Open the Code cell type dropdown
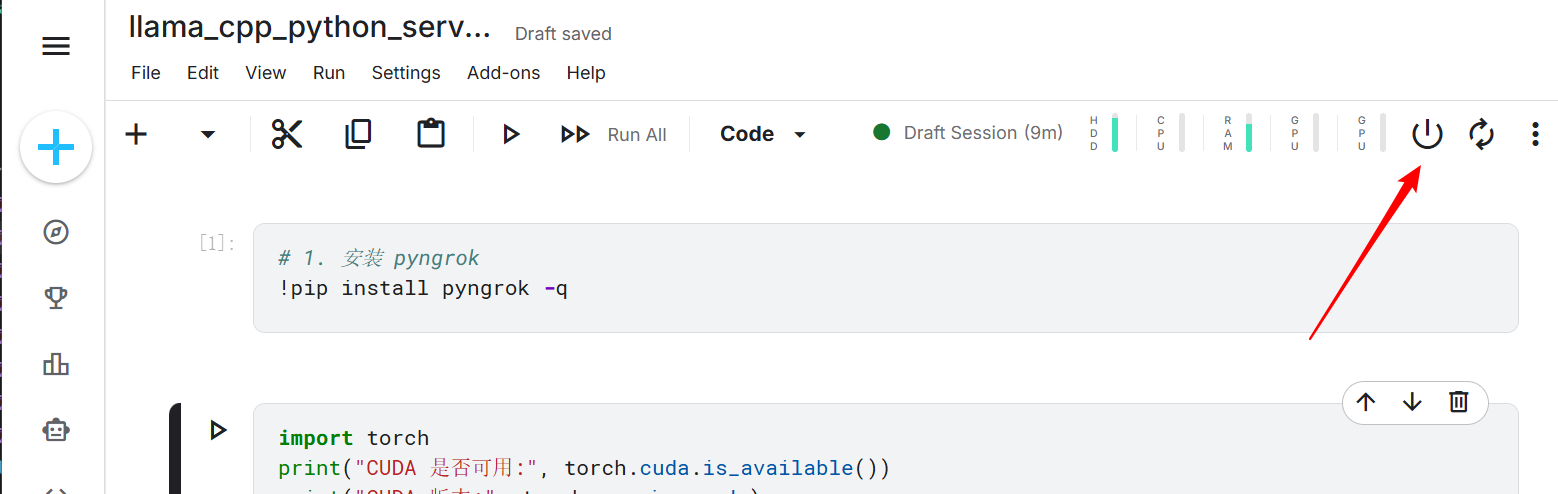The width and height of the screenshot is (1558, 494). (763, 134)
